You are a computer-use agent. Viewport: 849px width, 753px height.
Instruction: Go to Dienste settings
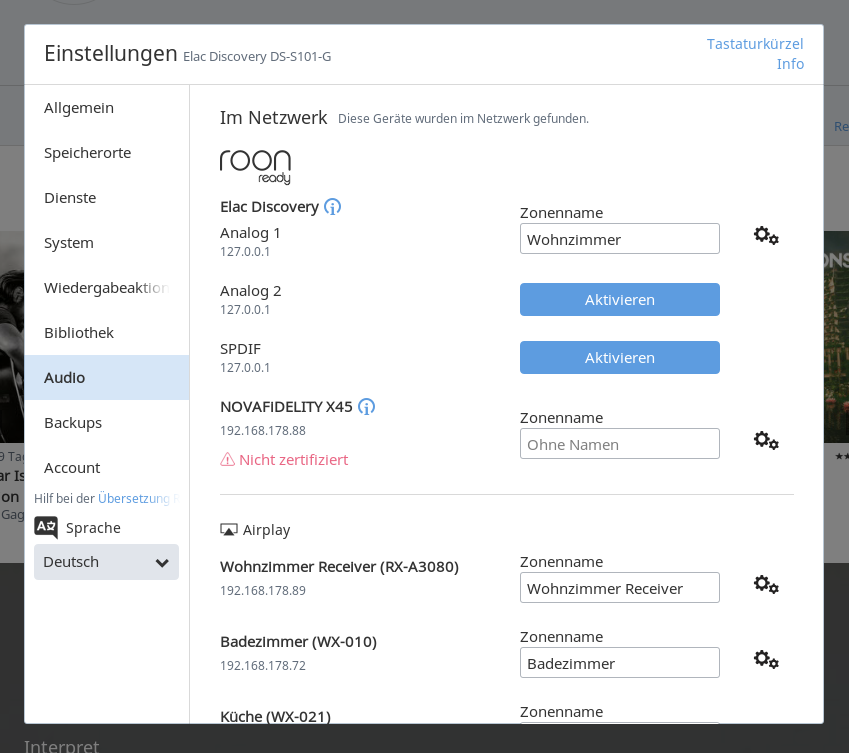(107, 198)
